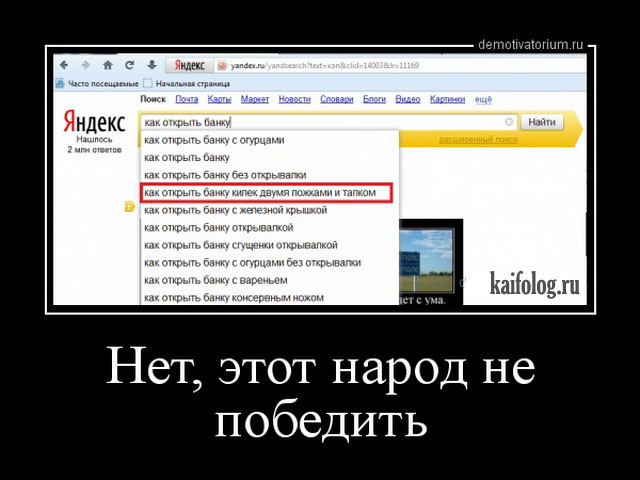Screen dimensions: 640x480
Task: Select the Поиск service tab
Action: point(153,99)
